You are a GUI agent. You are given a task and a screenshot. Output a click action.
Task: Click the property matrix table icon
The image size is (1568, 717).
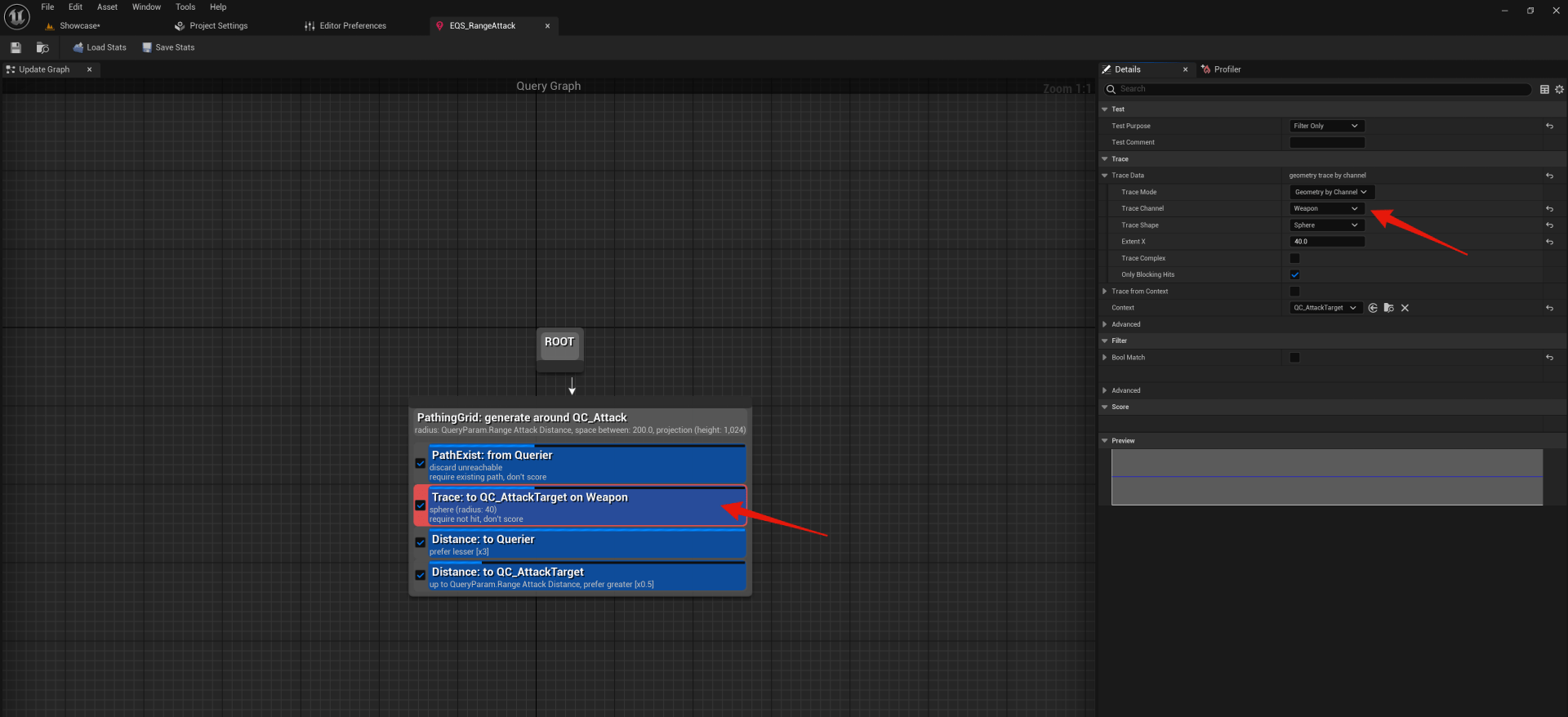(x=1544, y=89)
